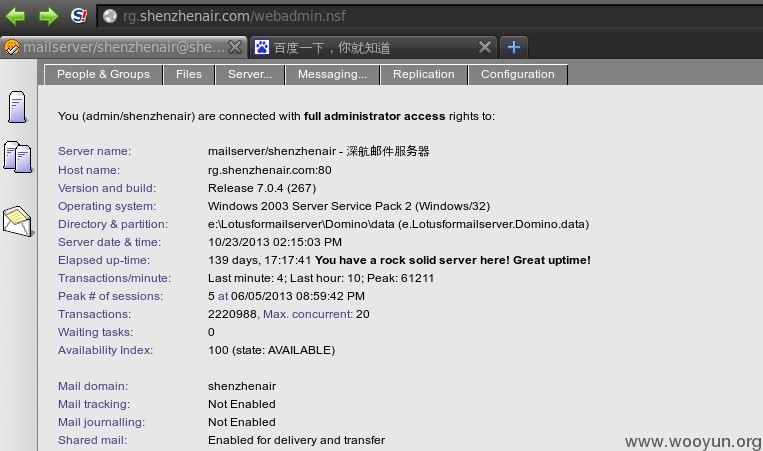Switch to the 百度一下 browser tab
Image resolution: width=763 pixels, height=451 pixels.
click(x=373, y=47)
